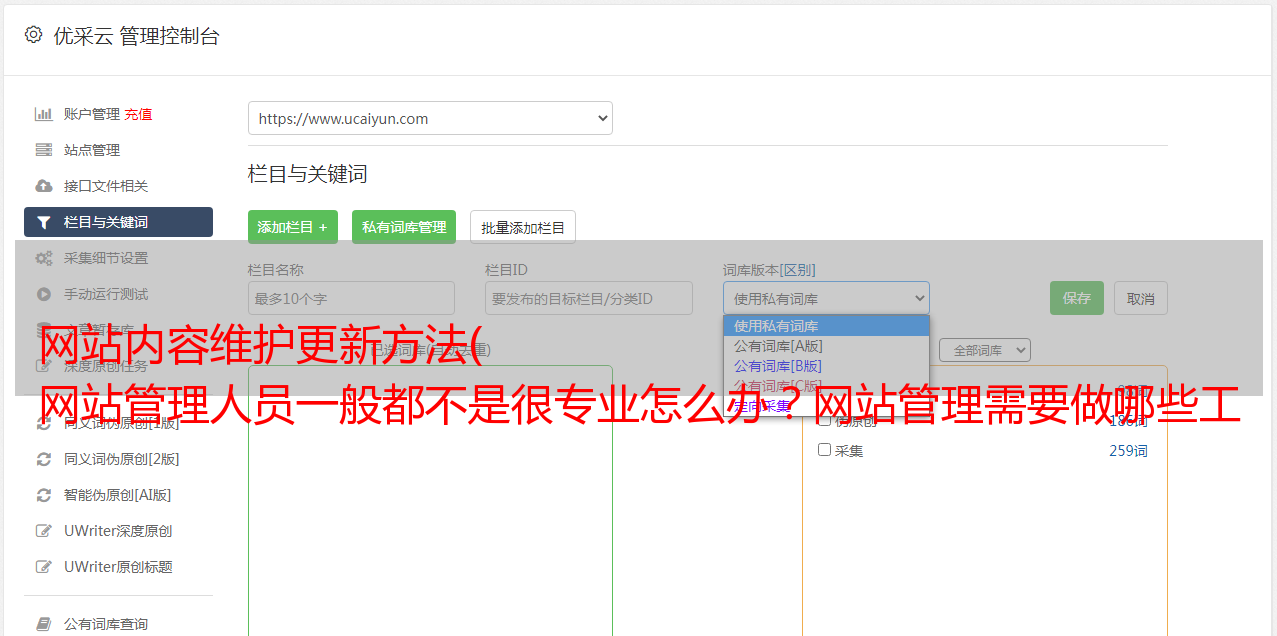Click the bar chart icon for 账户管理
This screenshot has height=636, width=1277.
pyautogui.click(x=44, y=114)
